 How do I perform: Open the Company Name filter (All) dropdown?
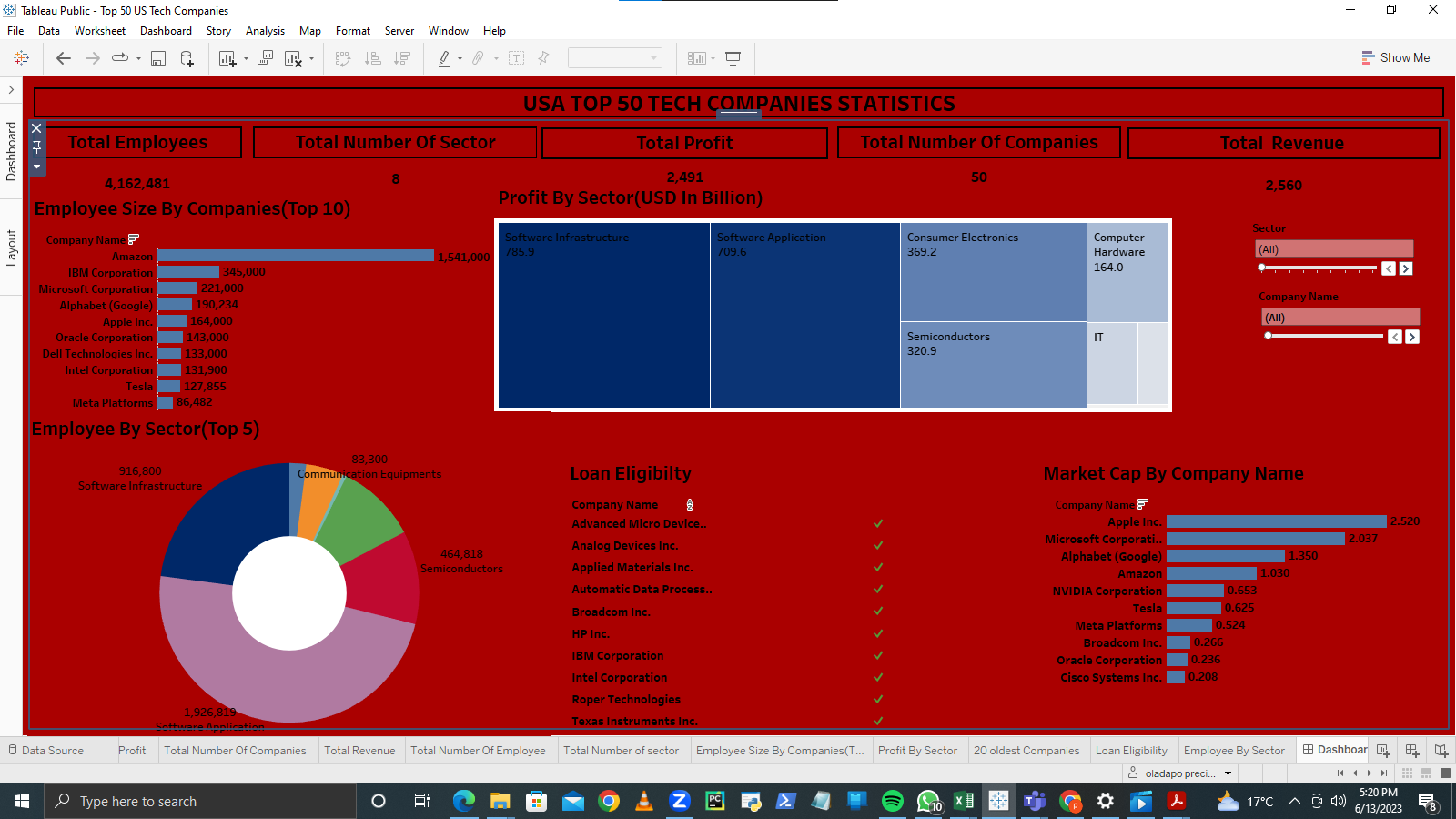1340,317
